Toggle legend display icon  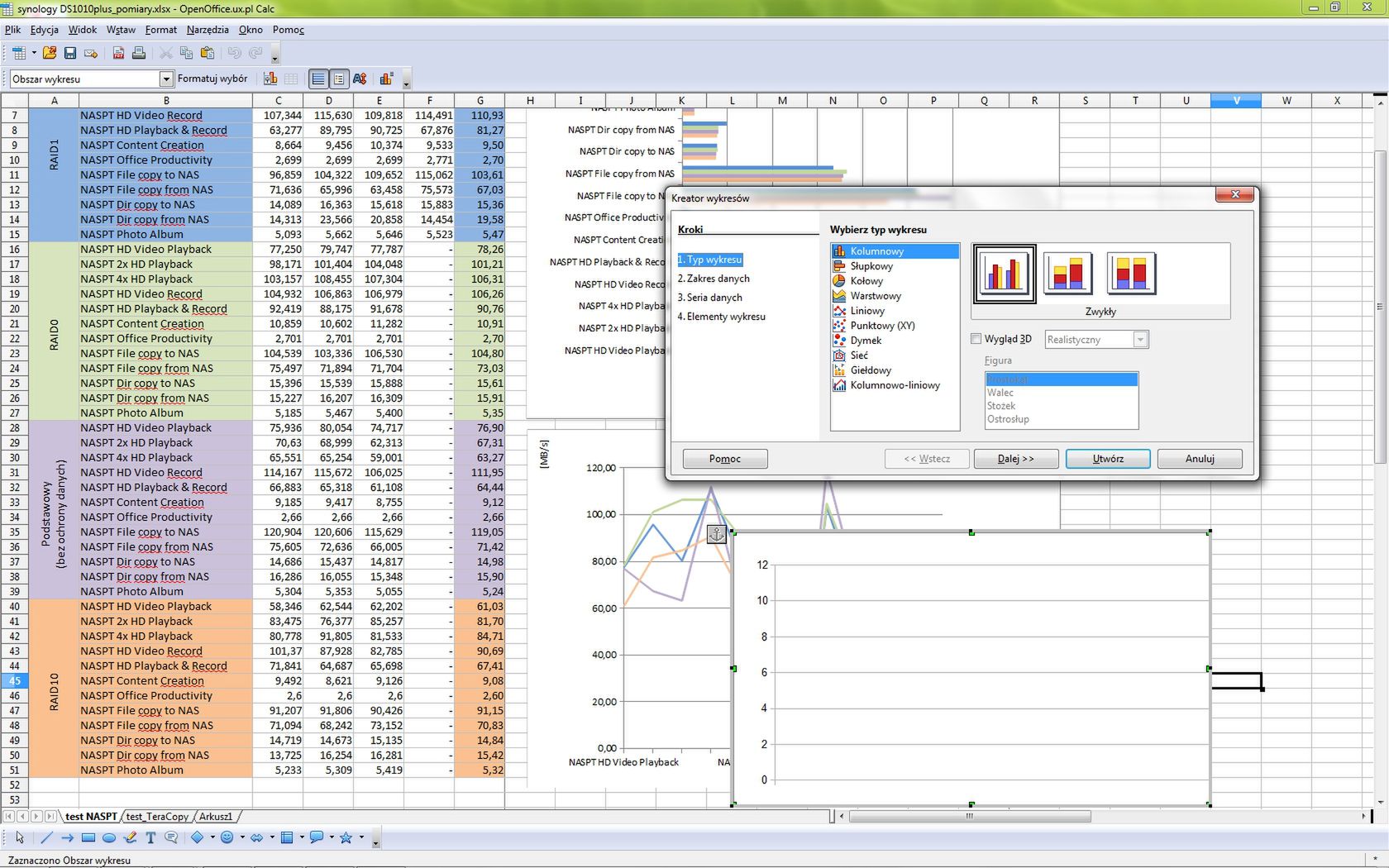click(x=338, y=79)
